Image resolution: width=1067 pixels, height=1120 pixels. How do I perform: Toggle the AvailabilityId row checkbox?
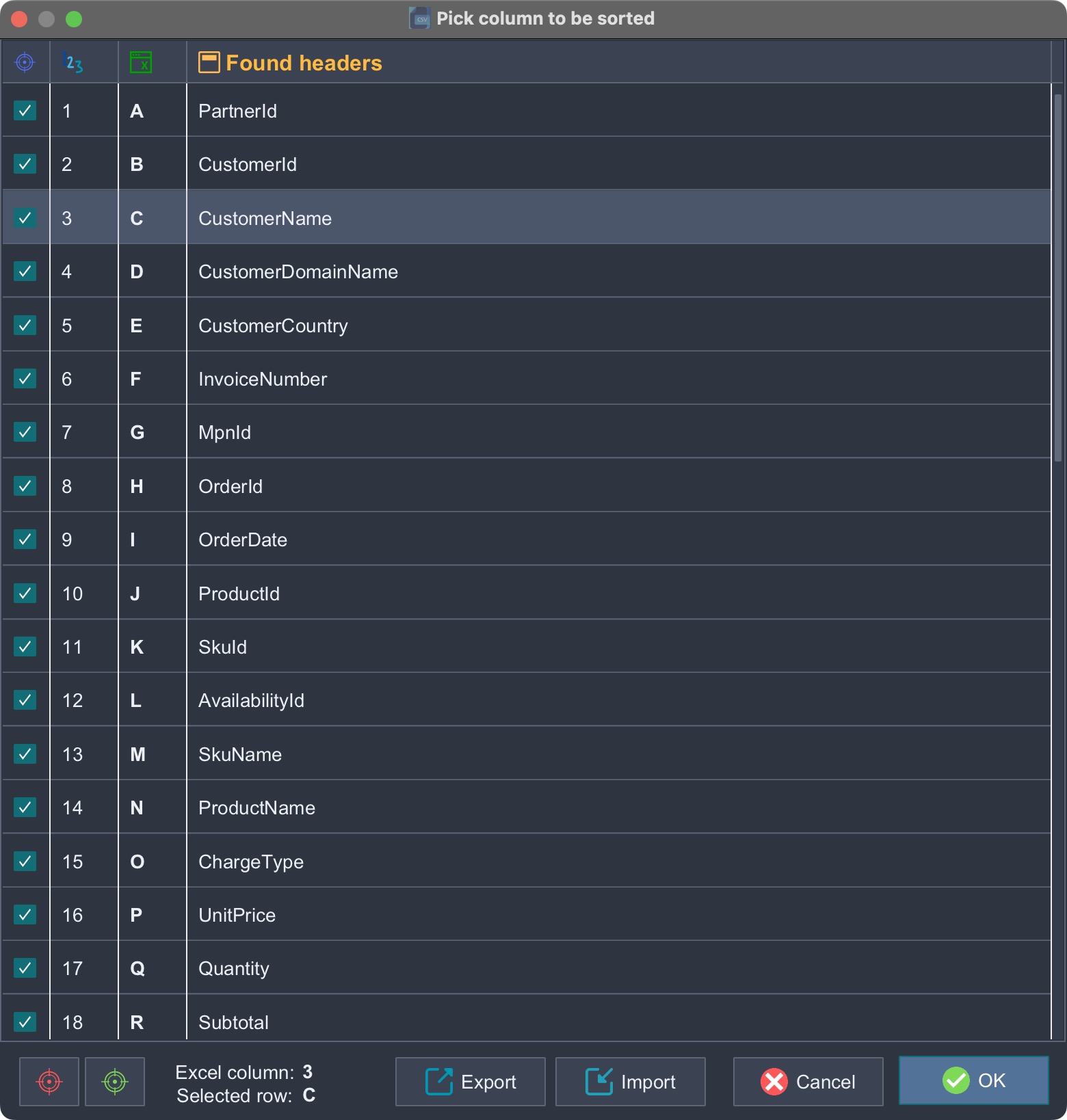(x=25, y=700)
